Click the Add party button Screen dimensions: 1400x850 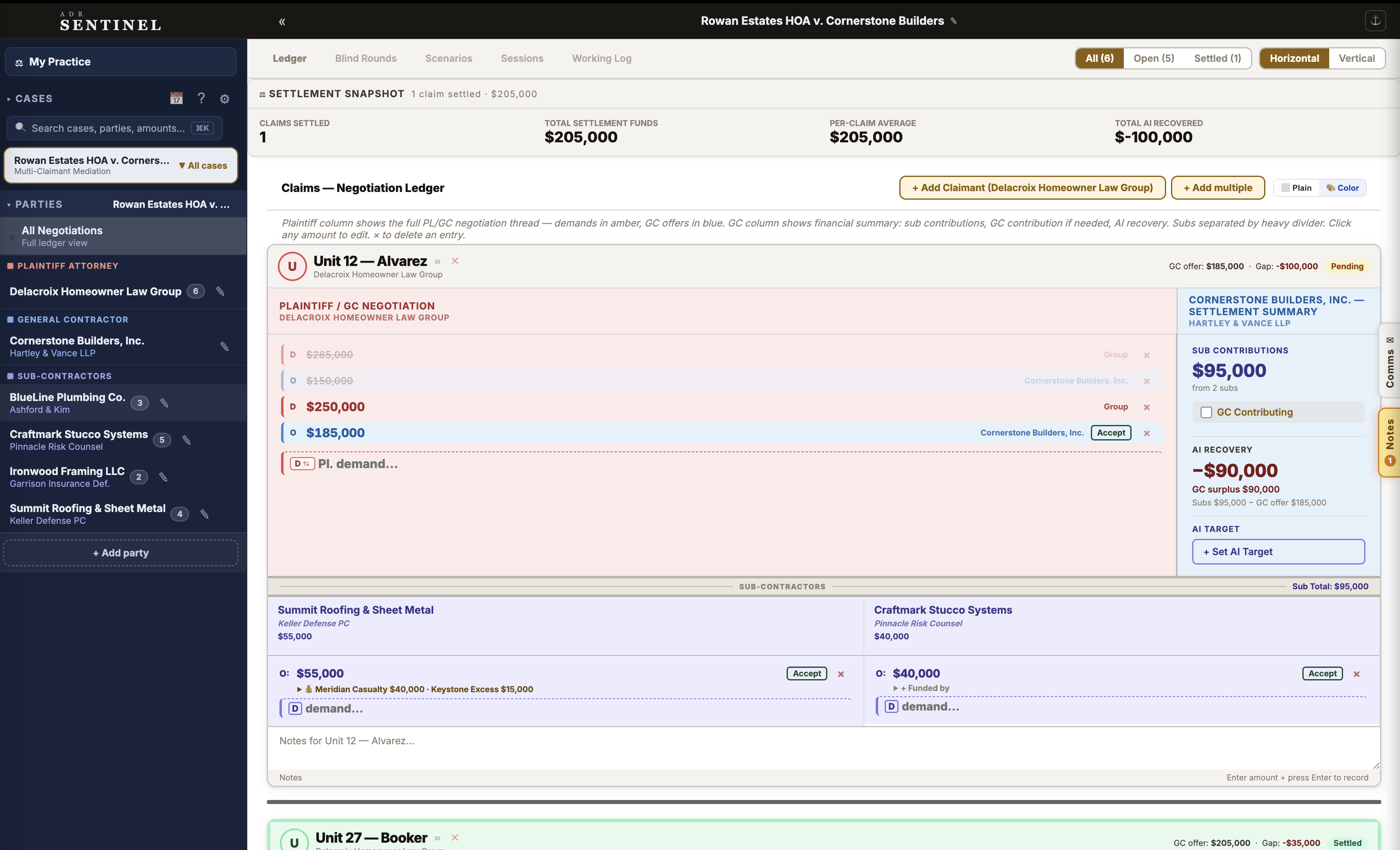click(120, 553)
